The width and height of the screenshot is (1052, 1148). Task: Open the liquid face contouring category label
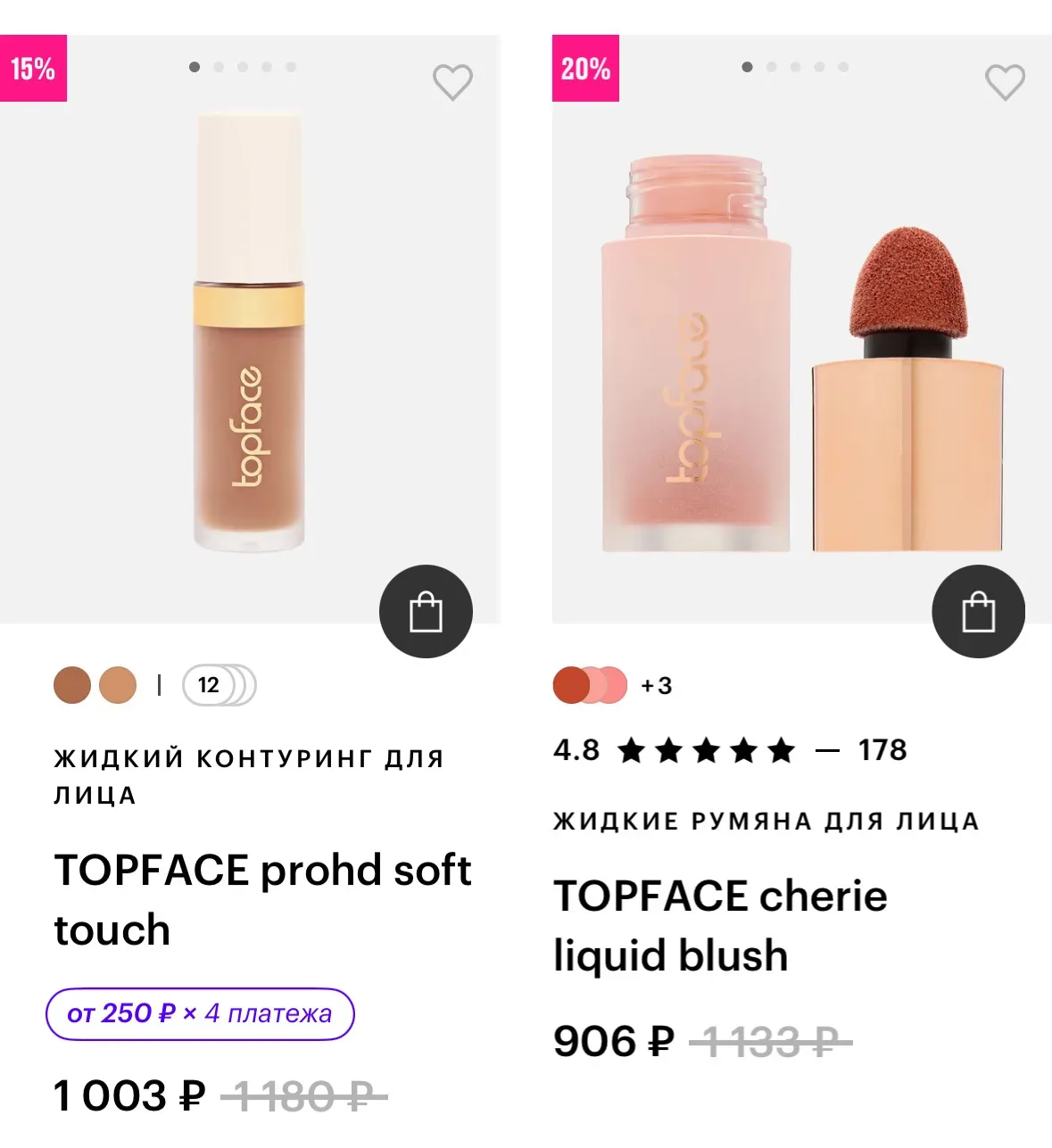(x=248, y=776)
